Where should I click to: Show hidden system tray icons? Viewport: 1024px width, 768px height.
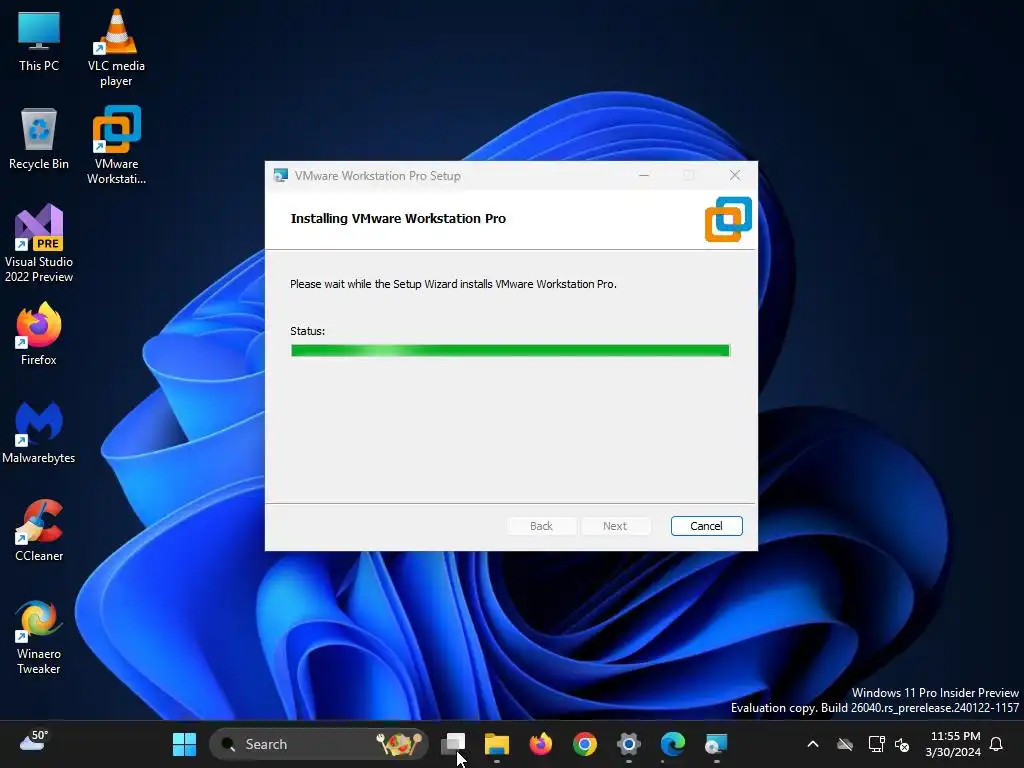pyautogui.click(x=813, y=744)
